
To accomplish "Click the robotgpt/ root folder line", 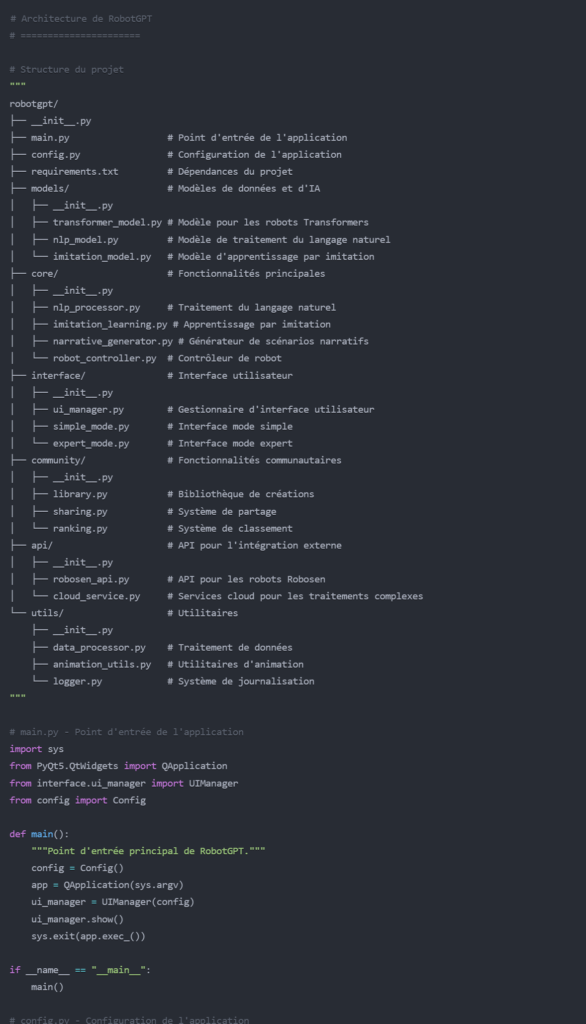I will point(34,104).
